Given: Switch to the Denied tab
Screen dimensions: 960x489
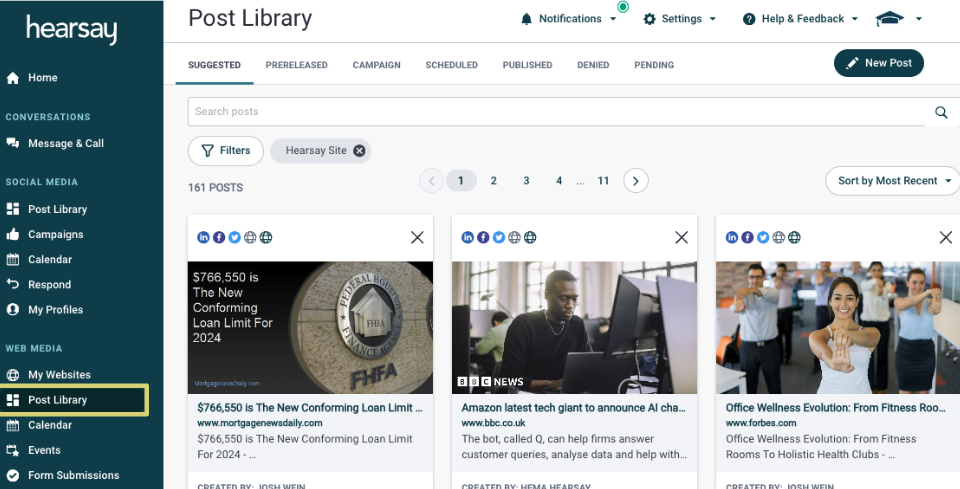Looking at the screenshot, I should 593,65.
